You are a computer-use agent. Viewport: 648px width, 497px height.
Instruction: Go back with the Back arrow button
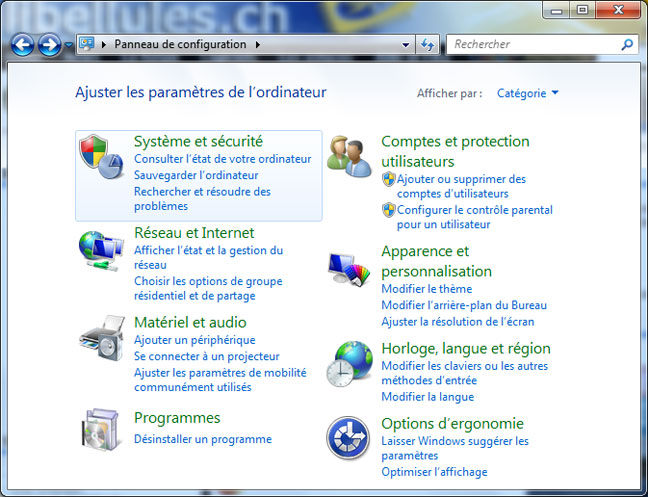point(22,45)
